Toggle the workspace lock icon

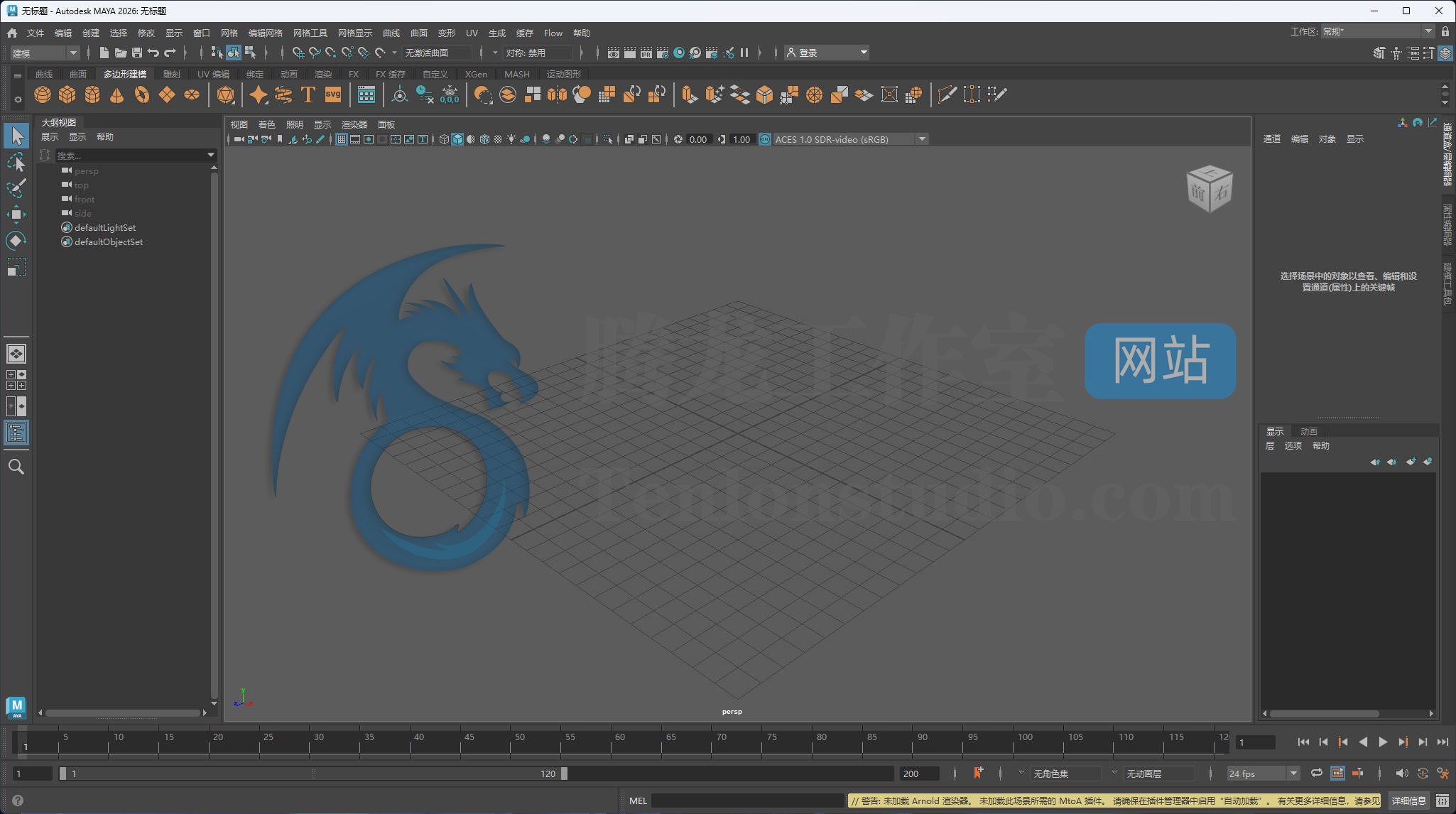[1445, 31]
